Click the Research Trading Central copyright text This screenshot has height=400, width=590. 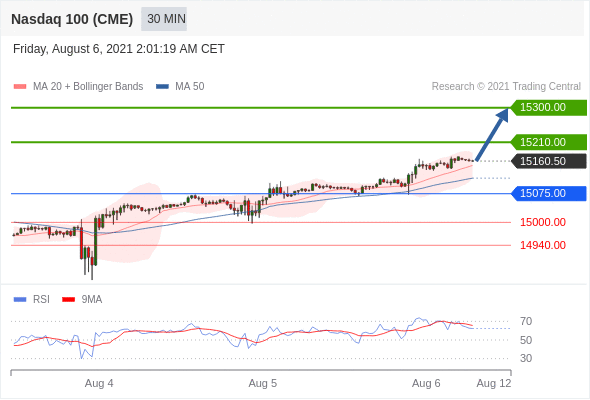click(506, 87)
